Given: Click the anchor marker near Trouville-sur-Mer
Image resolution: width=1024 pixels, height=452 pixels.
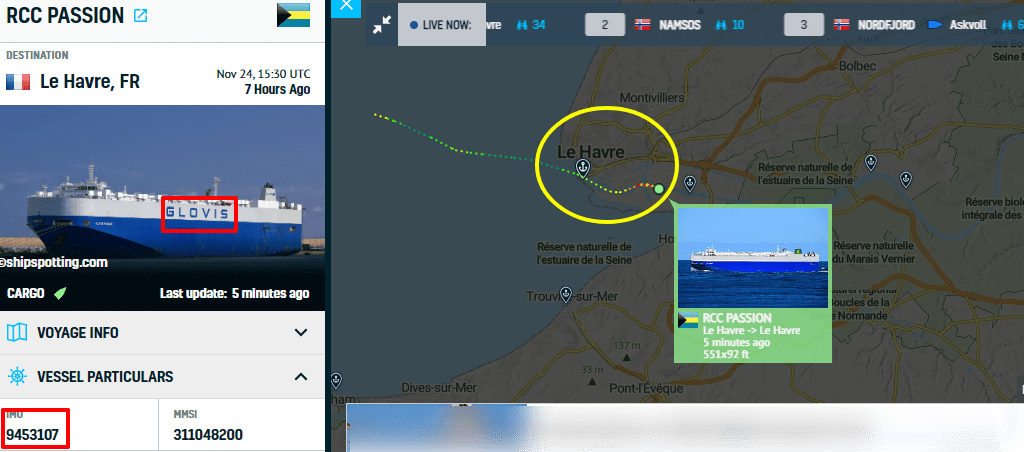Looking at the screenshot, I should tap(566, 293).
